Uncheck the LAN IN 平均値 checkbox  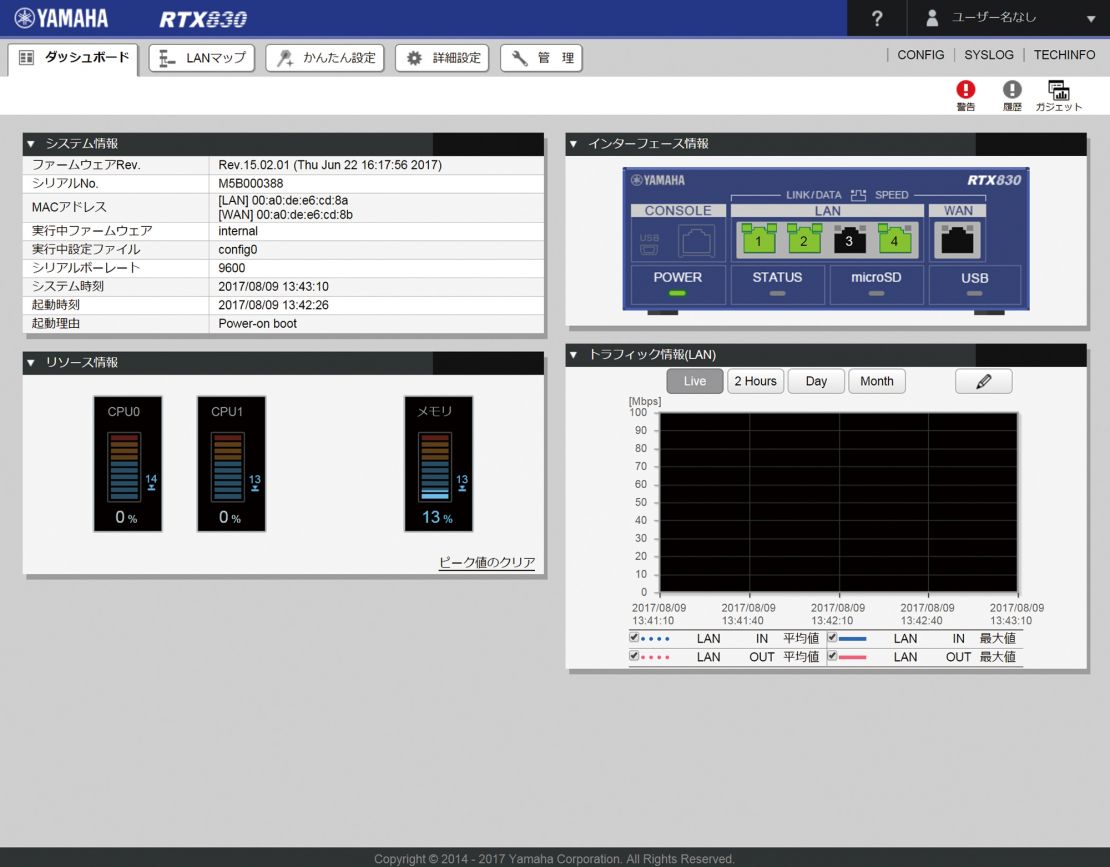[634, 638]
